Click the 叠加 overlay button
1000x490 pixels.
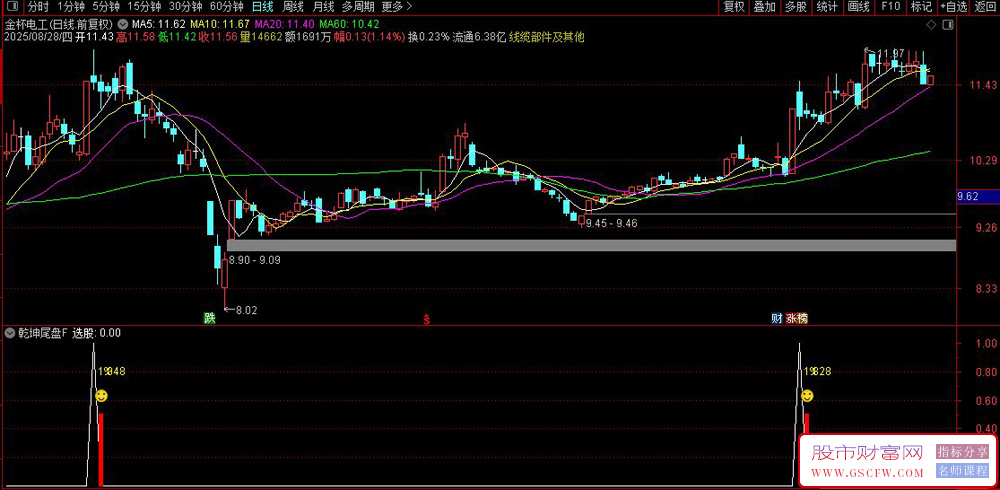tap(764, 7)
